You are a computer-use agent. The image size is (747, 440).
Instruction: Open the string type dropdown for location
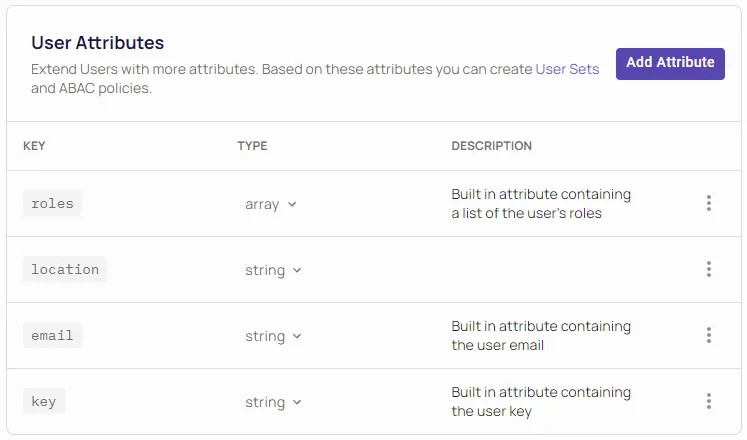coord(273,270)
